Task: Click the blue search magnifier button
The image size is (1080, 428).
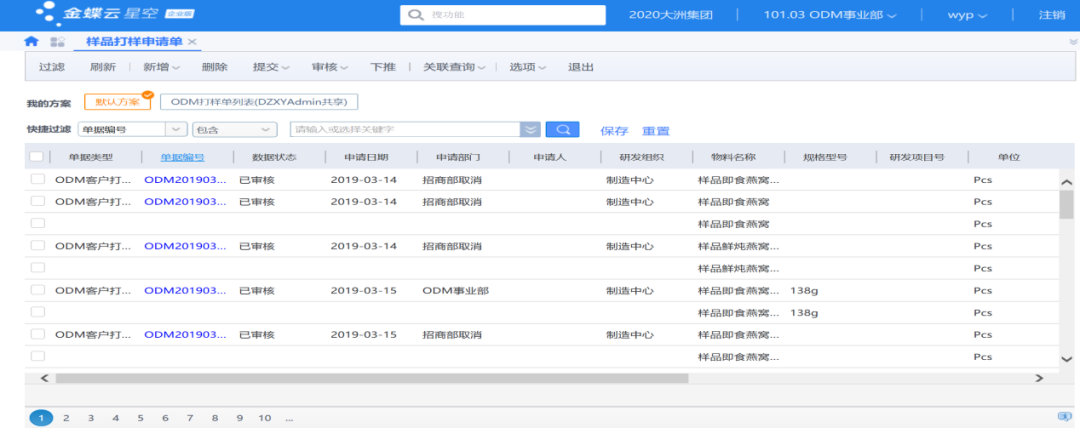Action: pyautogui.click(x=562, y=130)
